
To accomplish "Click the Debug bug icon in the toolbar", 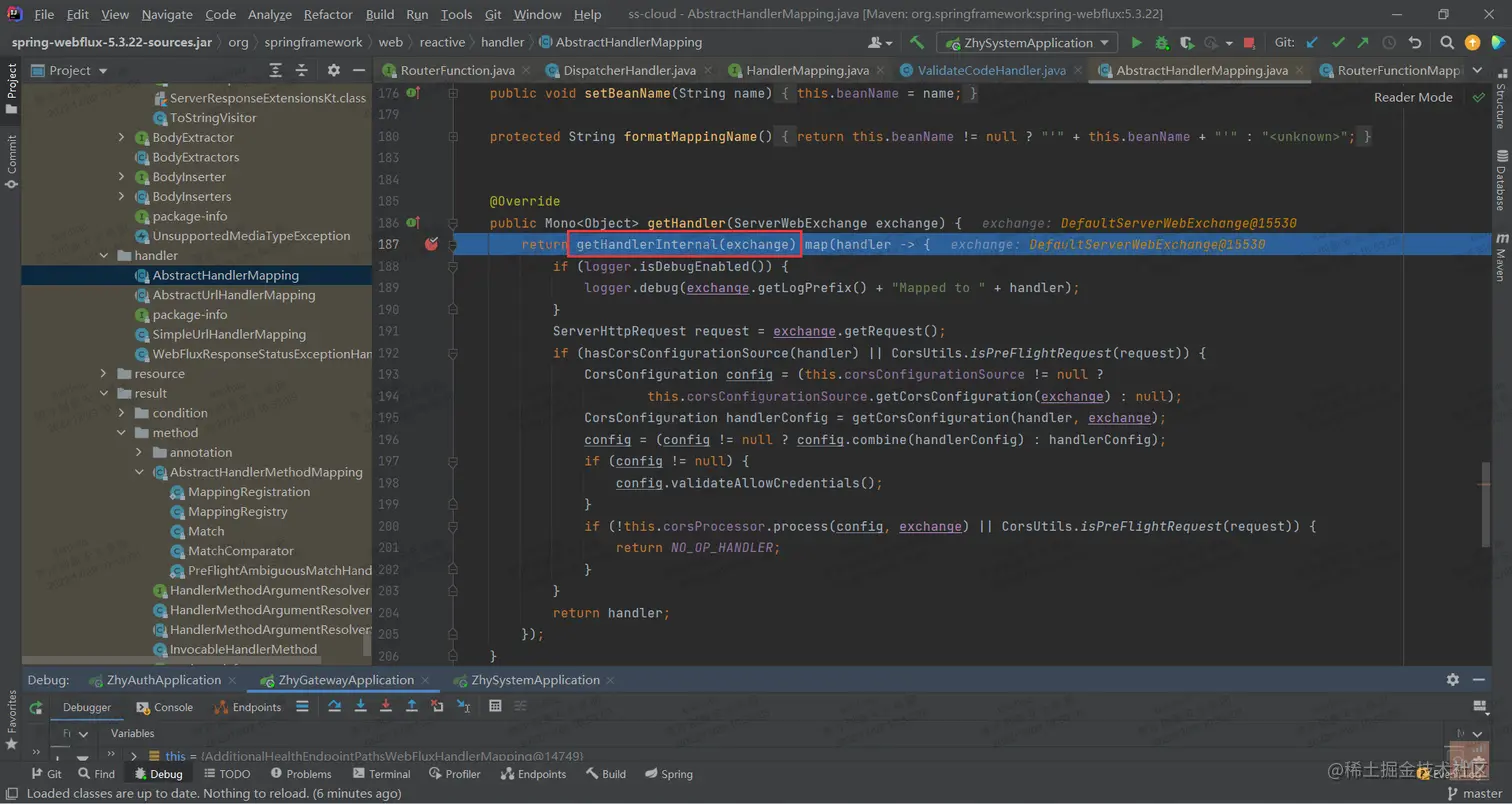I will coord(1161,43).
